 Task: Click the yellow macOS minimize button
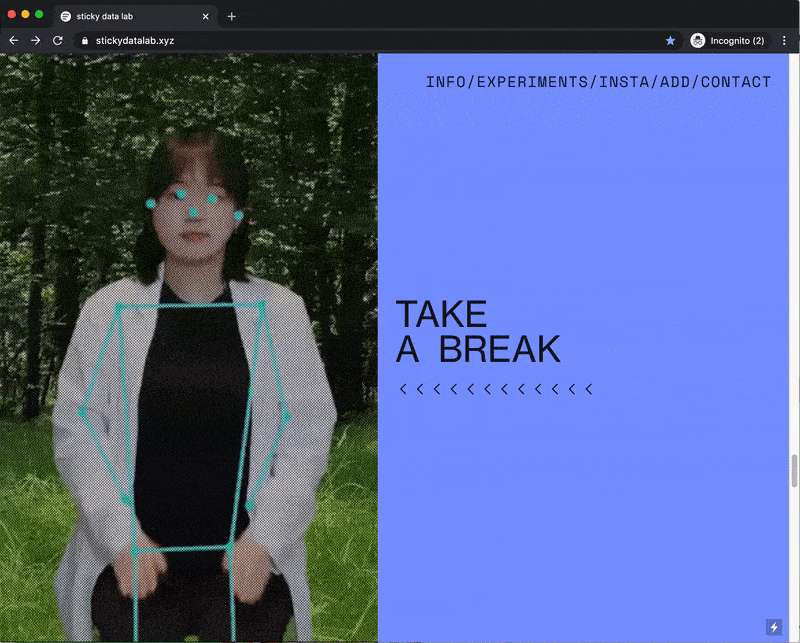tap(26, 14)
